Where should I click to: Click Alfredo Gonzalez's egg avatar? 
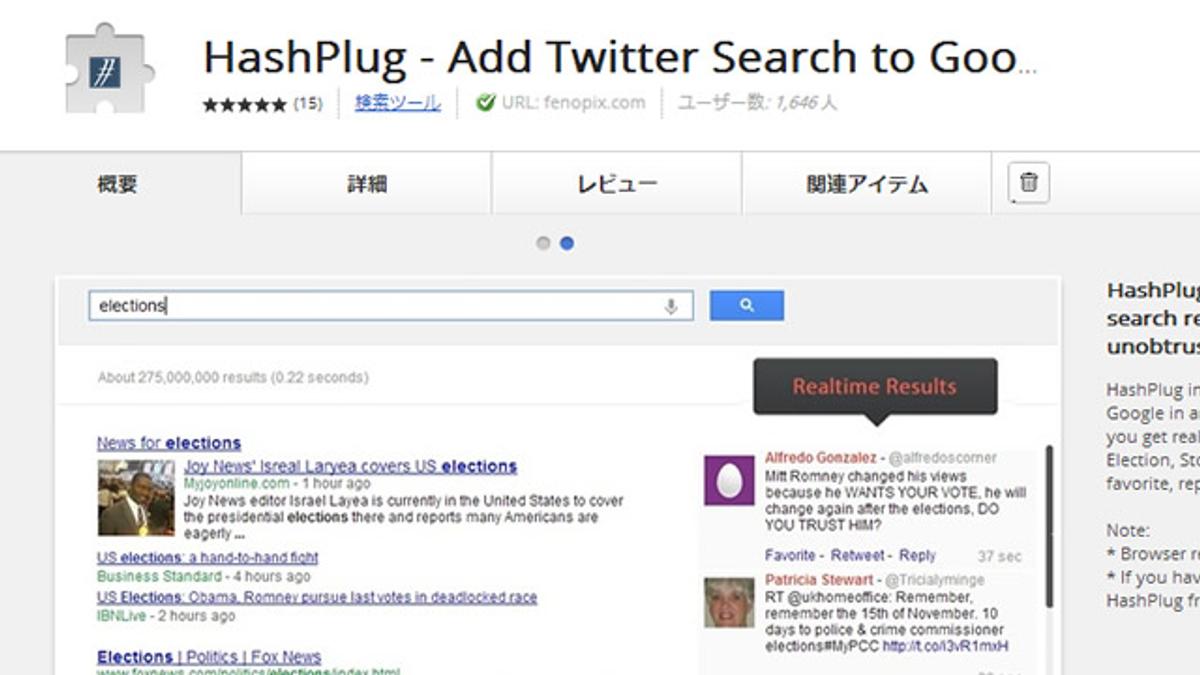point(729,480)
